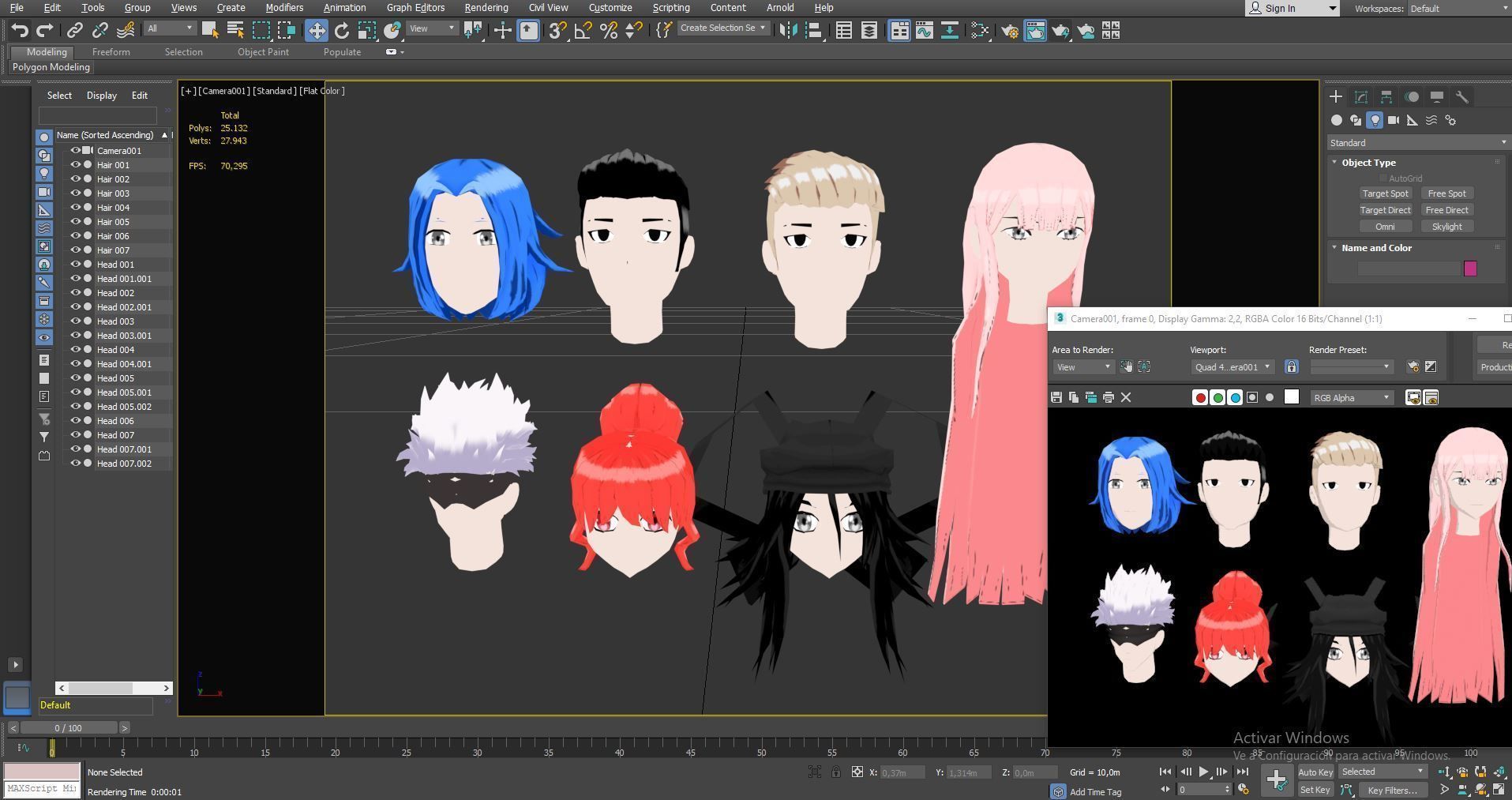This screenshot has width=1512, height=800.
Task: Switch to the Object Paint ribbon tab
Action: pyautogui.click(x=263, y=52)
